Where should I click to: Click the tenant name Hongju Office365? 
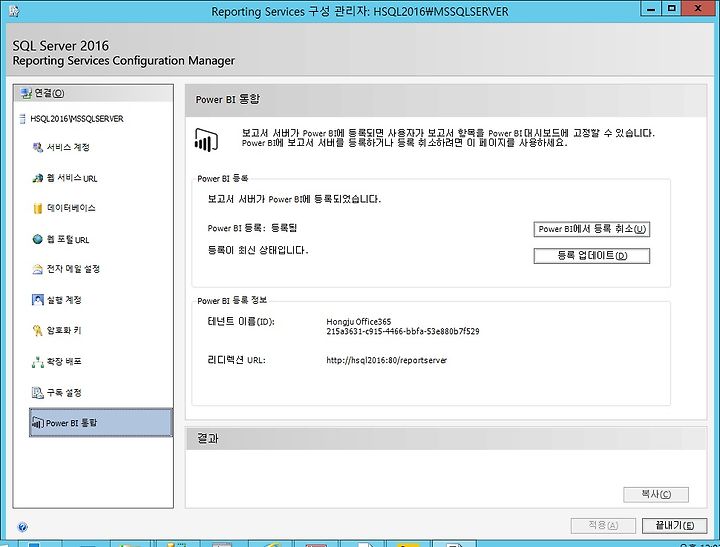[359, 321]
